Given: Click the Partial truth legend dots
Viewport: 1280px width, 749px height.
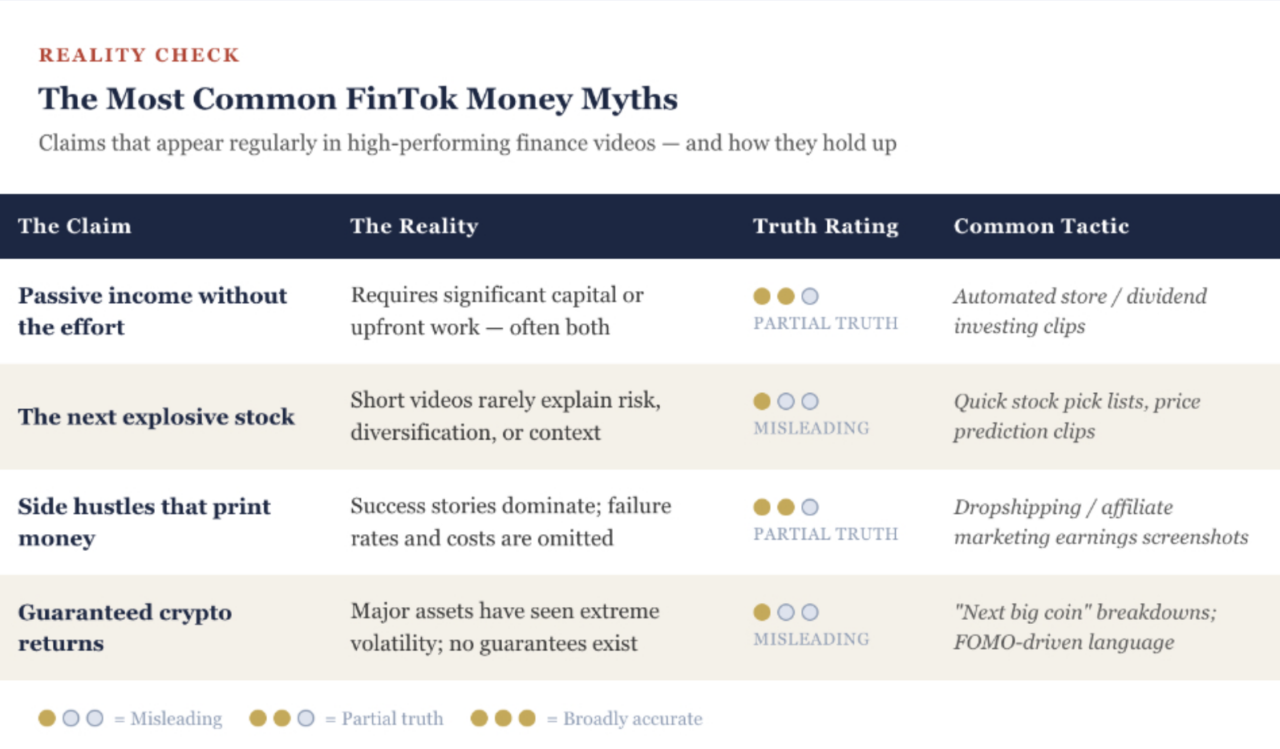Looking at the screenshot, I should (x=282, y=718).
